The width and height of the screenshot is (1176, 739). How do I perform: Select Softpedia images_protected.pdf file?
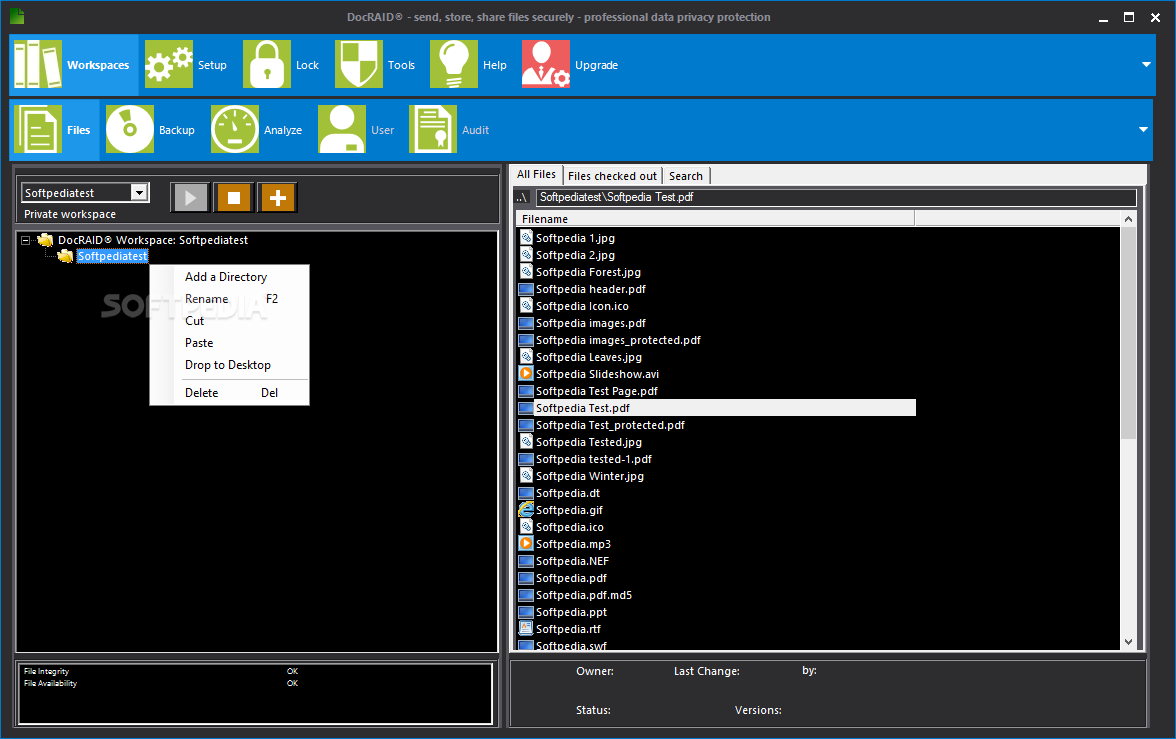[618, 340]
